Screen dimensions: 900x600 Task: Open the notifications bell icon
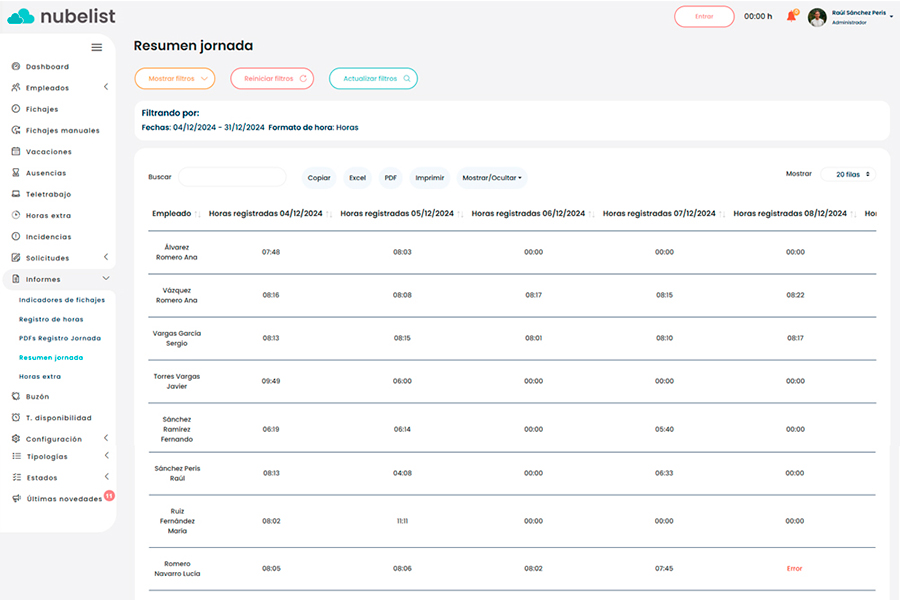click(791, 16)
